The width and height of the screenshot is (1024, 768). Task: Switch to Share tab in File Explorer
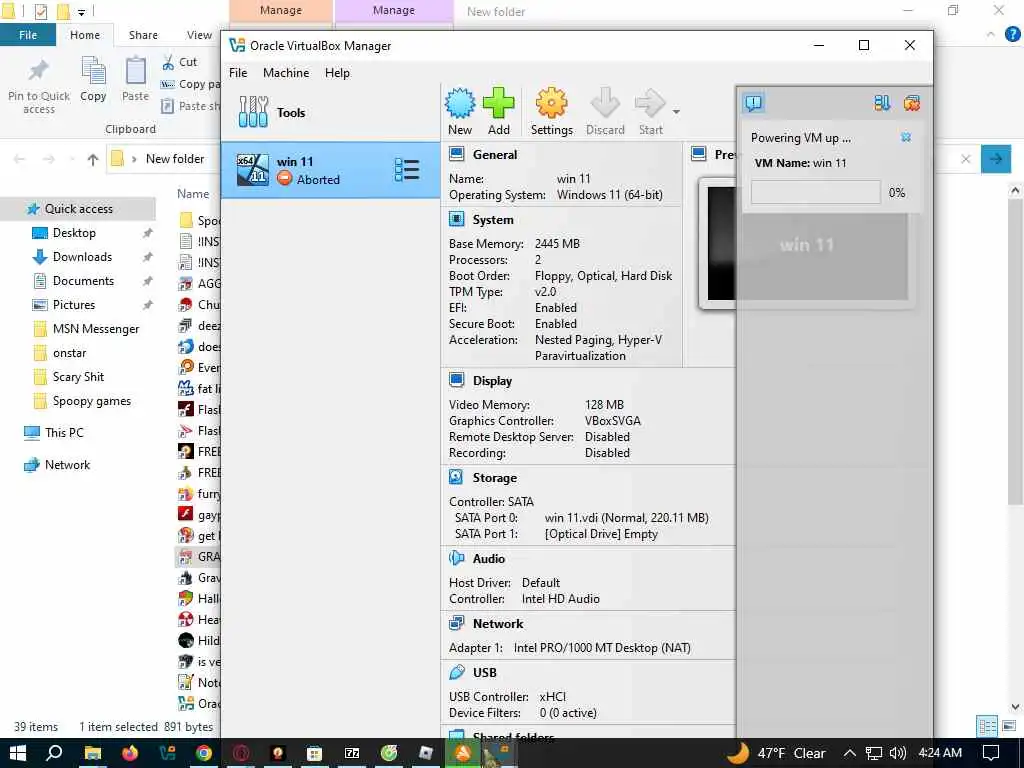143,35
